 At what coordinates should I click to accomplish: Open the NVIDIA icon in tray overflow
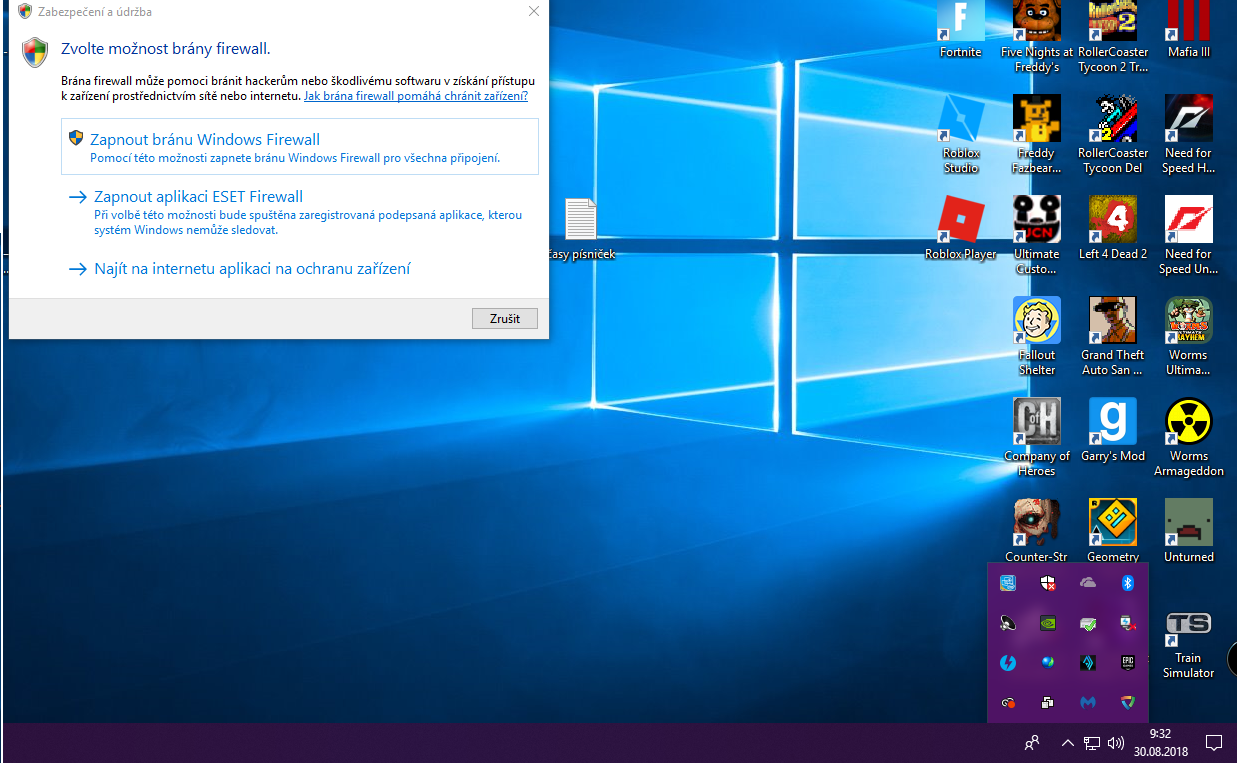tap(1048, 623)
